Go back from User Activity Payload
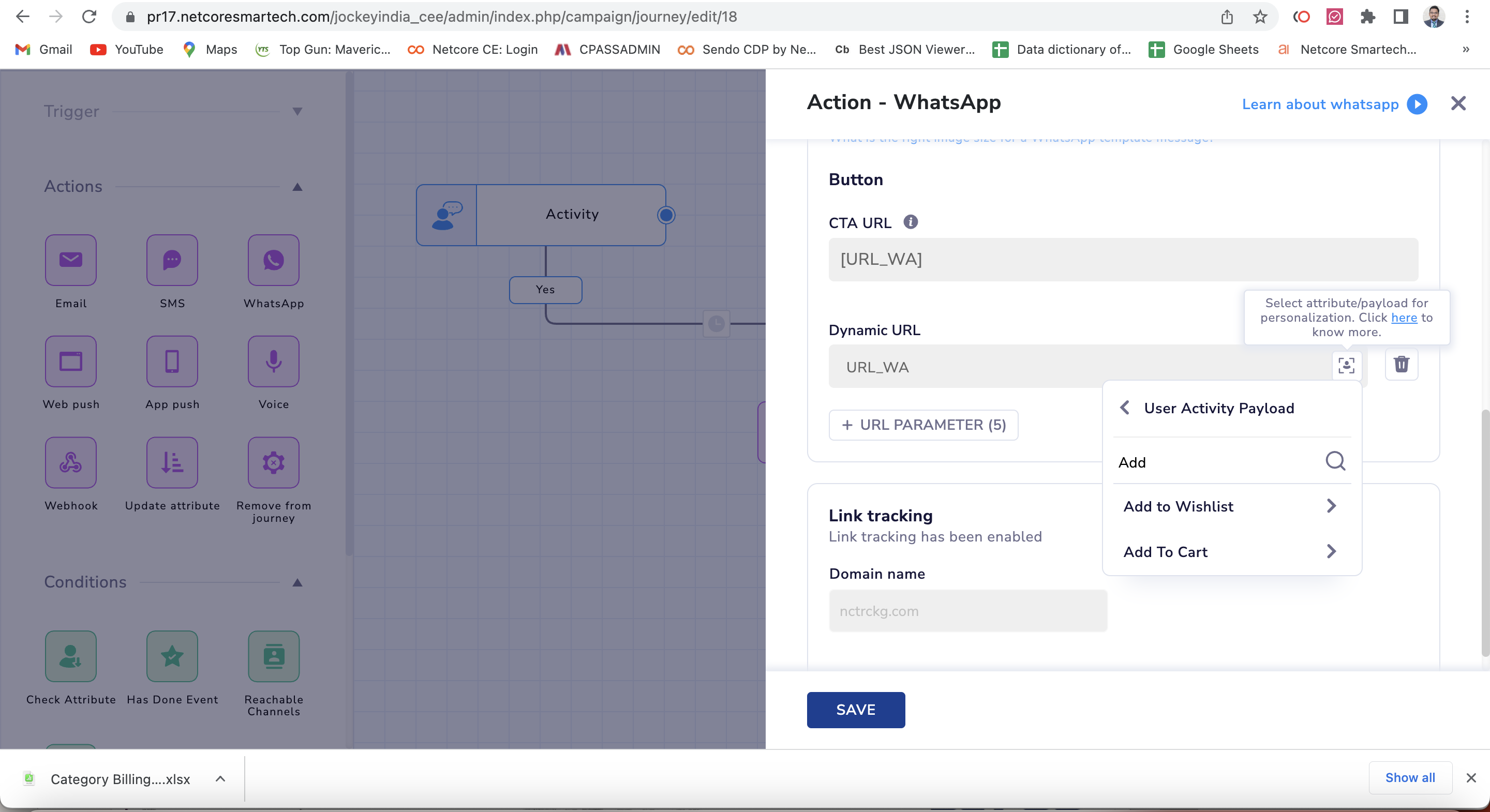 (1124, 408)
